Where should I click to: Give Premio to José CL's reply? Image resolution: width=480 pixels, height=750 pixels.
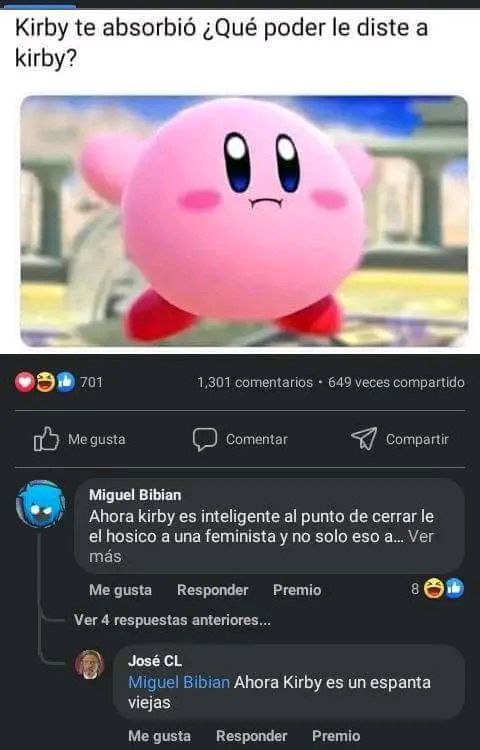click(336, 736)
